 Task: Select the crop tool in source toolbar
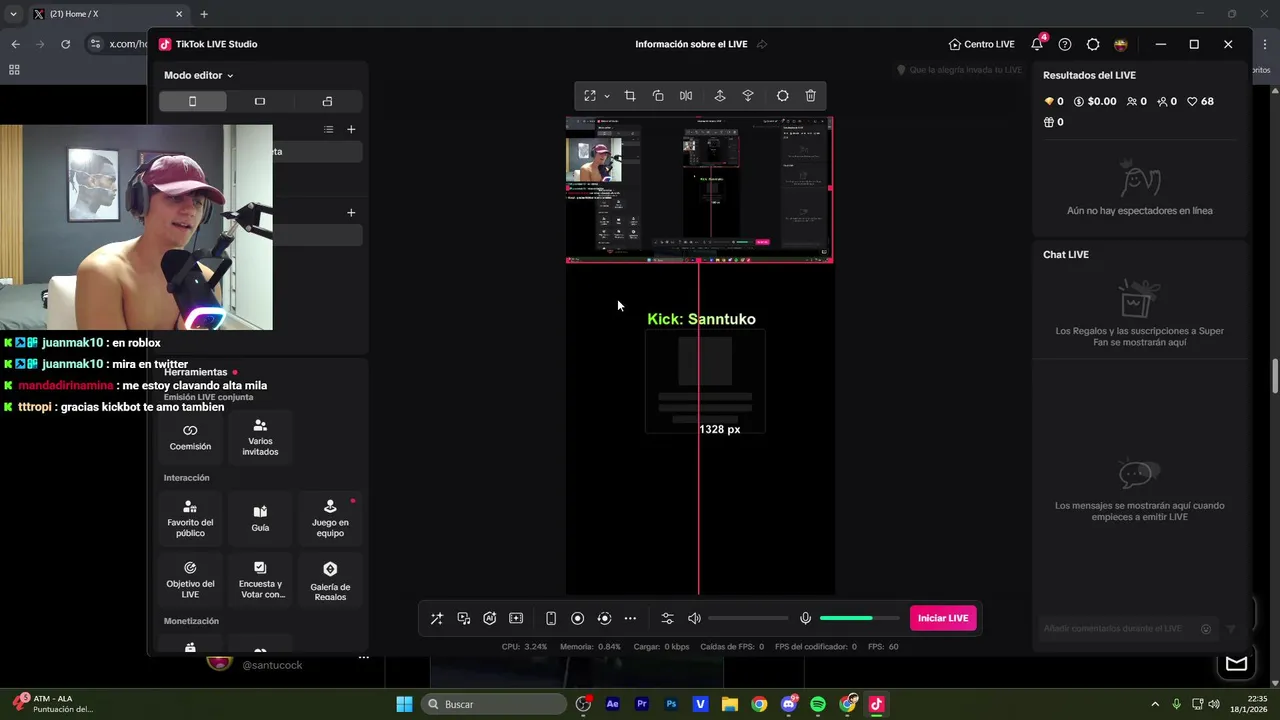630,96
